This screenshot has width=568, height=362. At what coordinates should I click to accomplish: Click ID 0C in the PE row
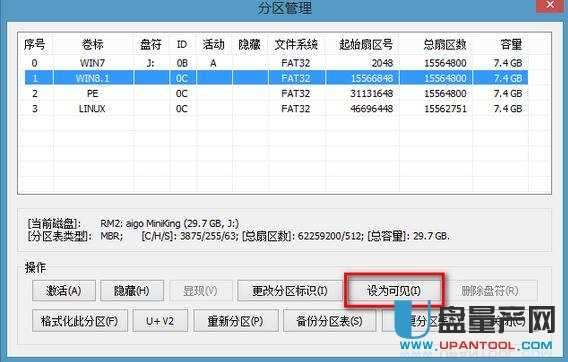(182, 93)
